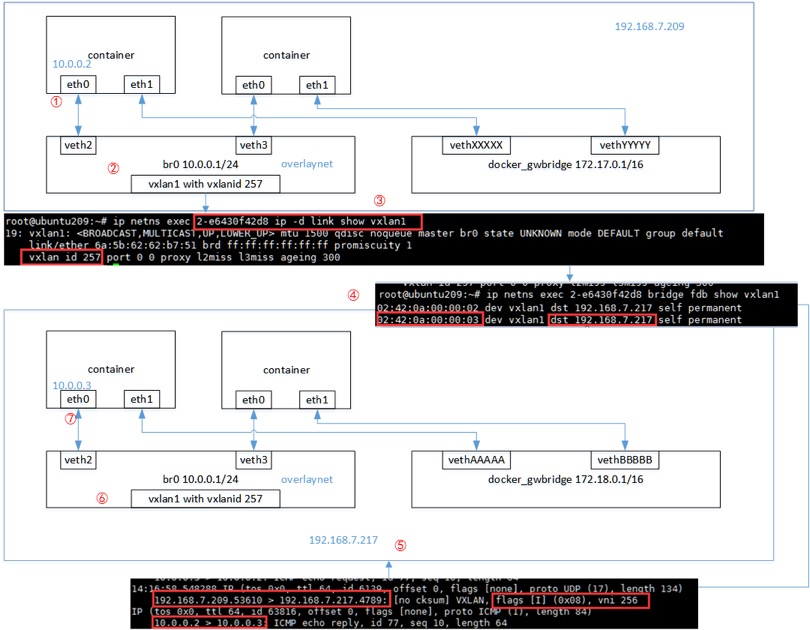The width and height of the screenshot is (810, 630).
Task: Click the blue host label 192.168.7.209
Action: pos(649,26)
